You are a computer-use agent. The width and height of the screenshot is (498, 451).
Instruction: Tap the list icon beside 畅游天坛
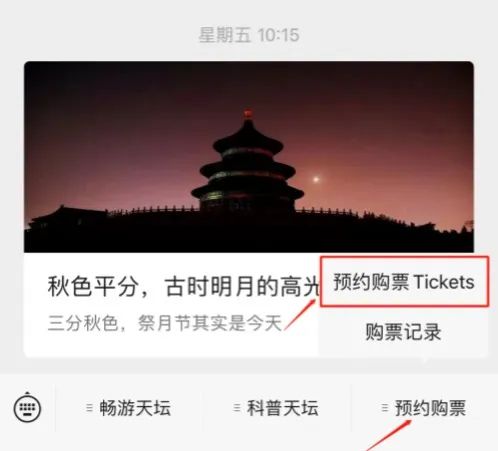89,408
